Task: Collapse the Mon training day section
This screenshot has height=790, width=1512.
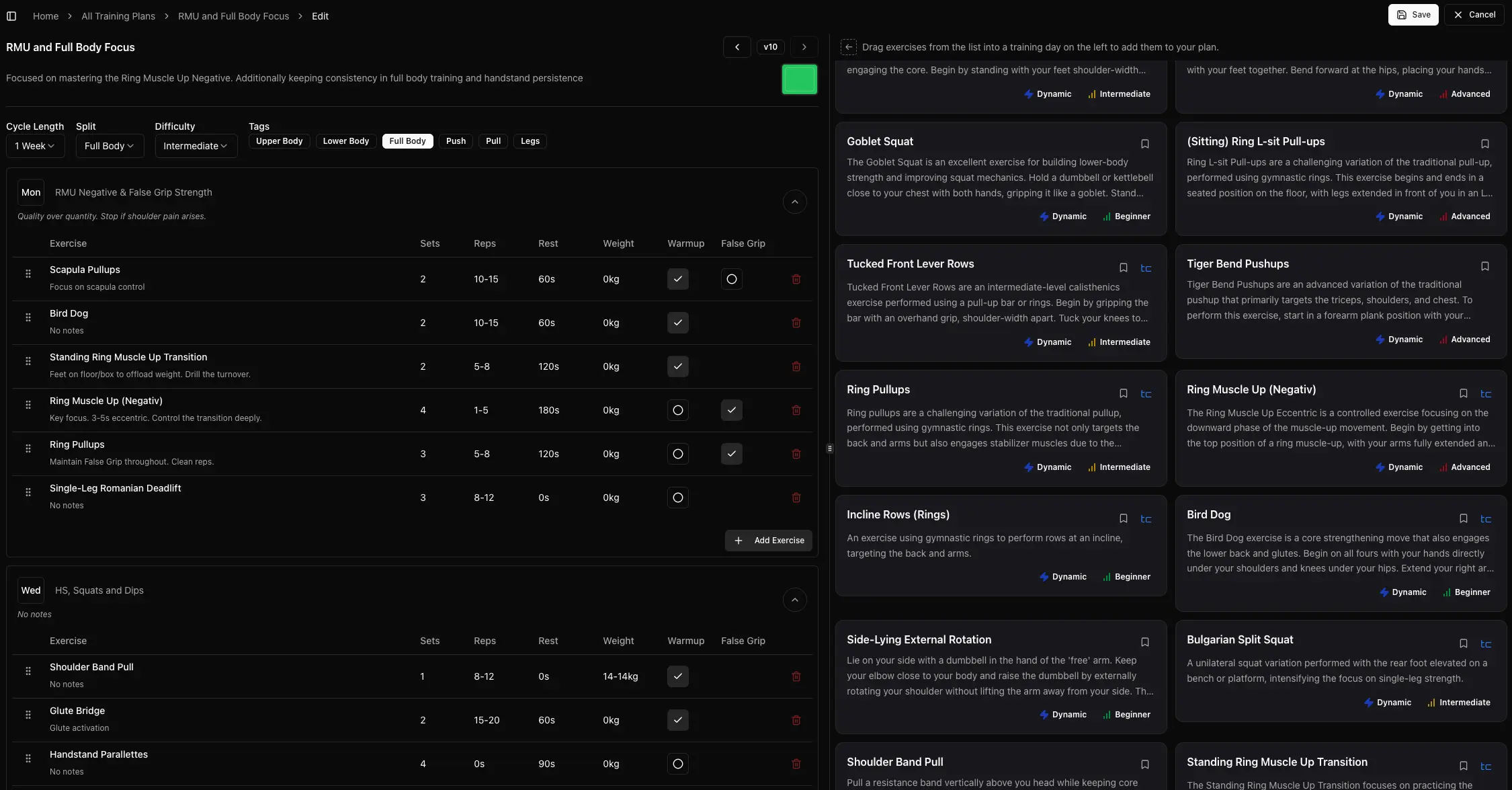Action: tap(794, 202)
